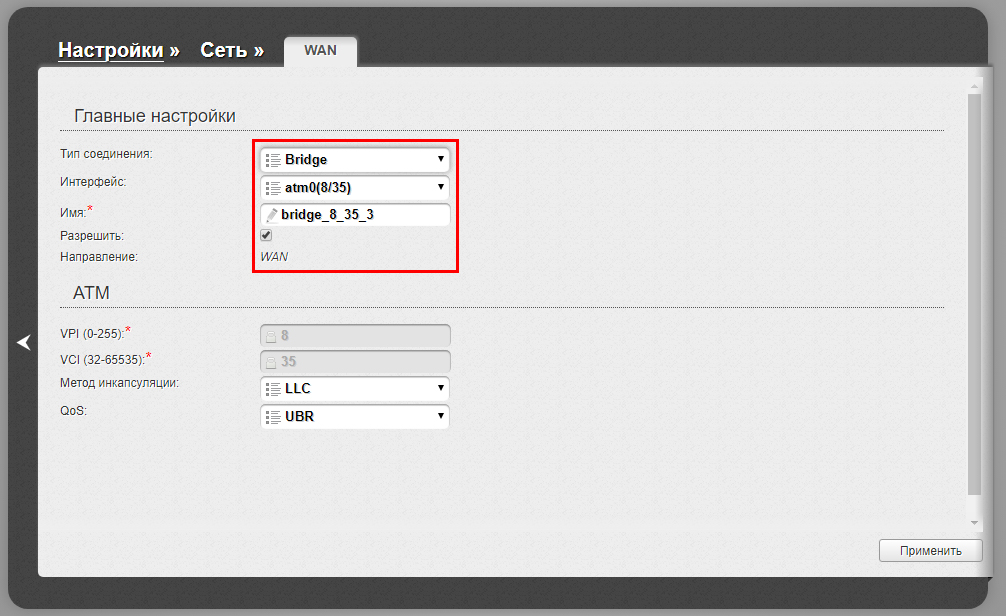
Task: Click the list icon in the UBR dropdown
Action: pos(273,416)
